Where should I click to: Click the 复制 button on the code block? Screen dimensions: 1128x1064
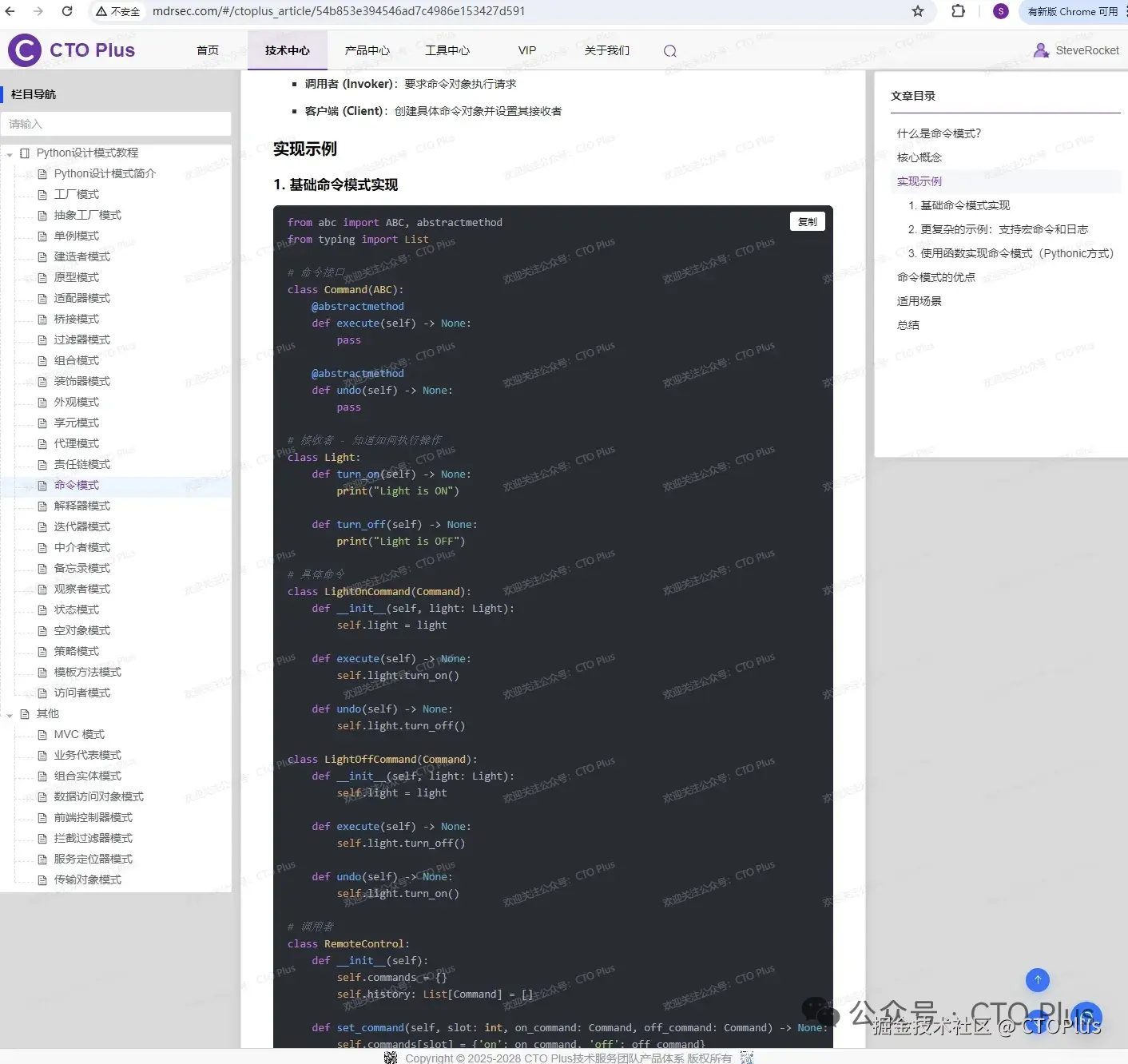[807, 221]
